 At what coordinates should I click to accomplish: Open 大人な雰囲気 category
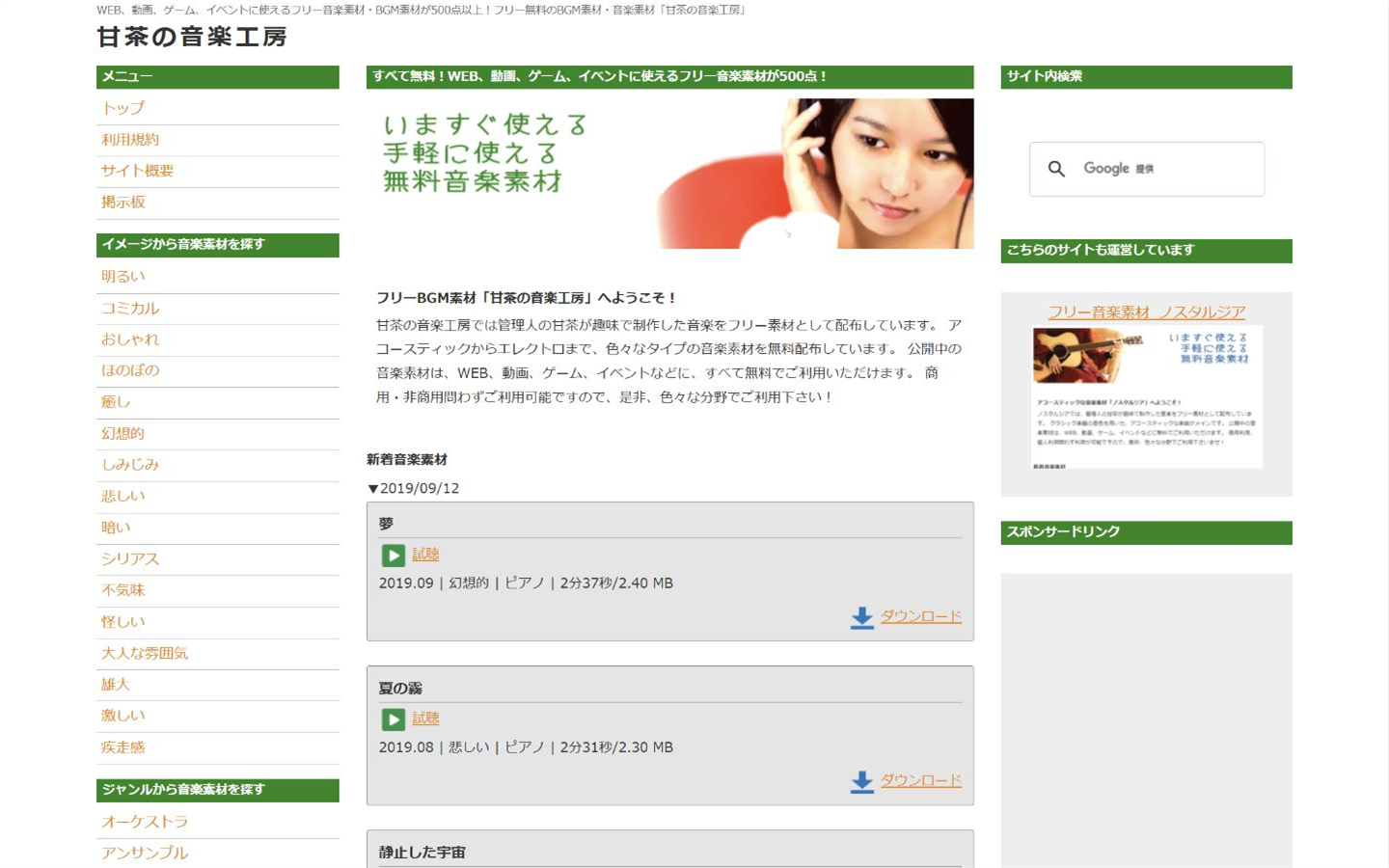(145, 654)
